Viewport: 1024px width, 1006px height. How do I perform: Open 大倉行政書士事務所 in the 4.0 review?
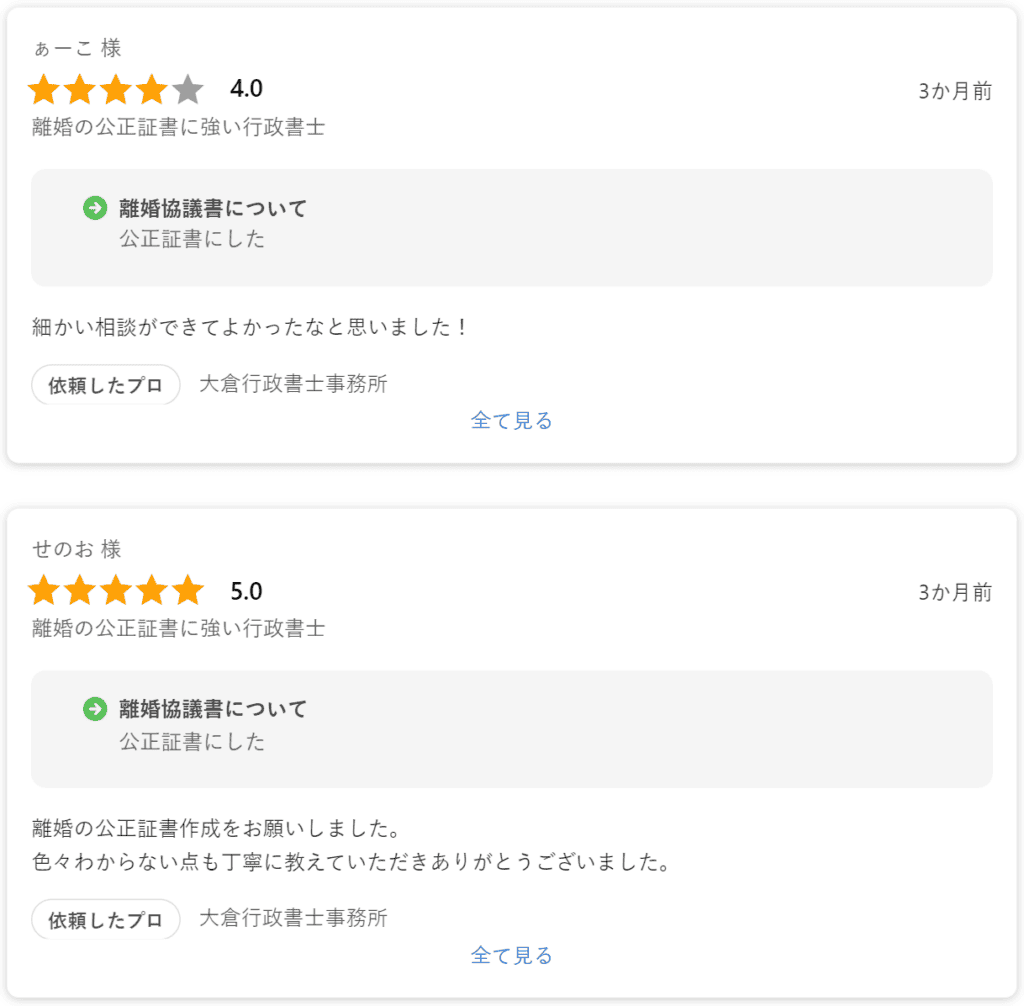[293, 384]
